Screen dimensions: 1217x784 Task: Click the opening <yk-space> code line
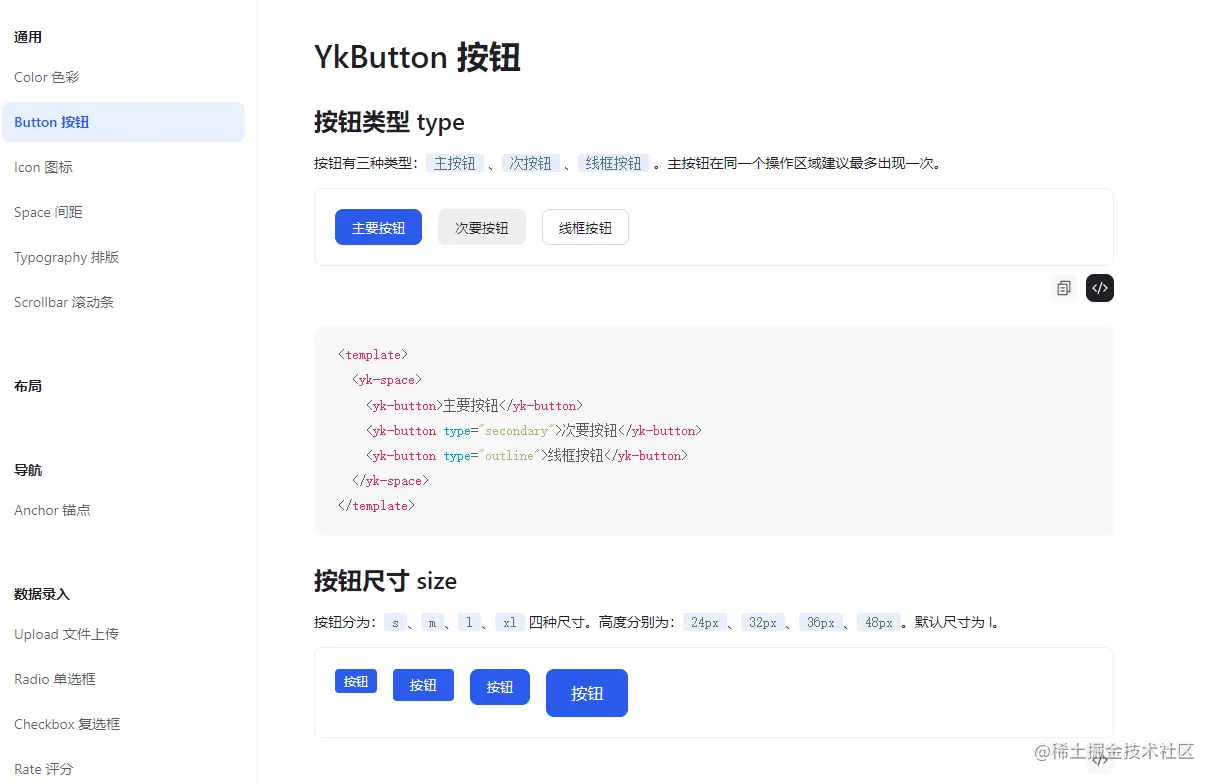pos(386,380)
